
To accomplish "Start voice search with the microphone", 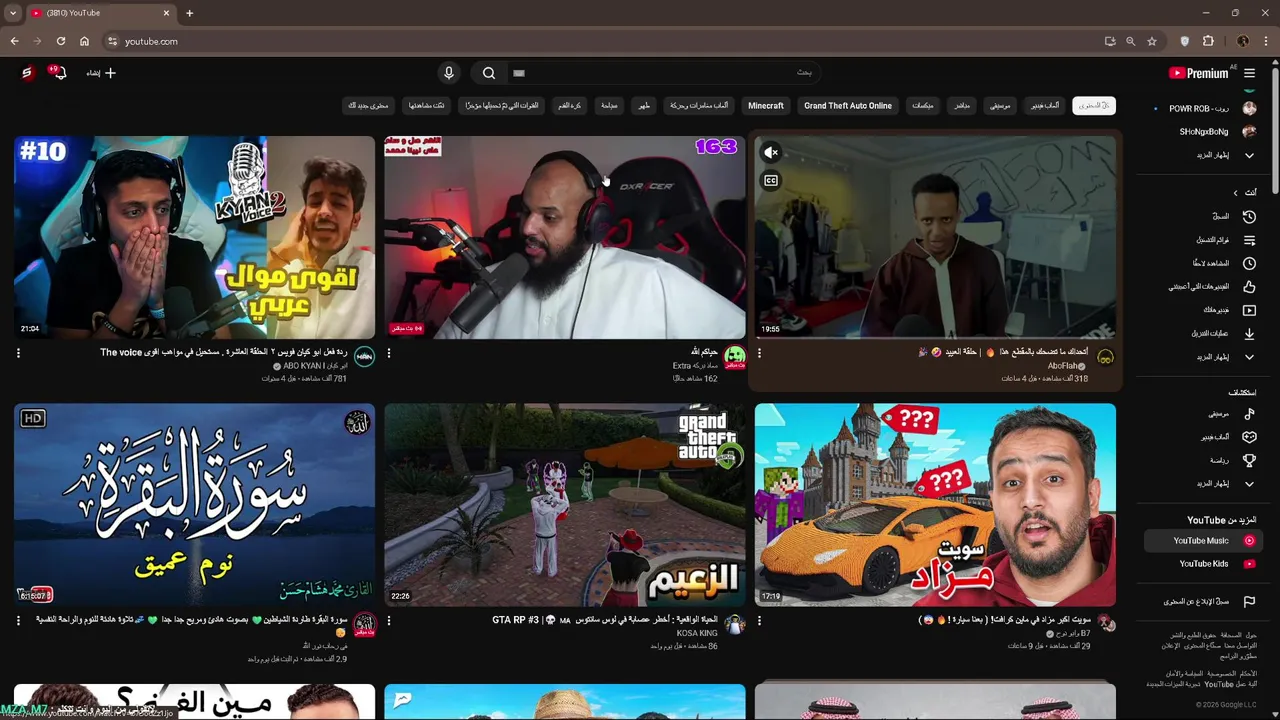I will [x=448, y=73].
